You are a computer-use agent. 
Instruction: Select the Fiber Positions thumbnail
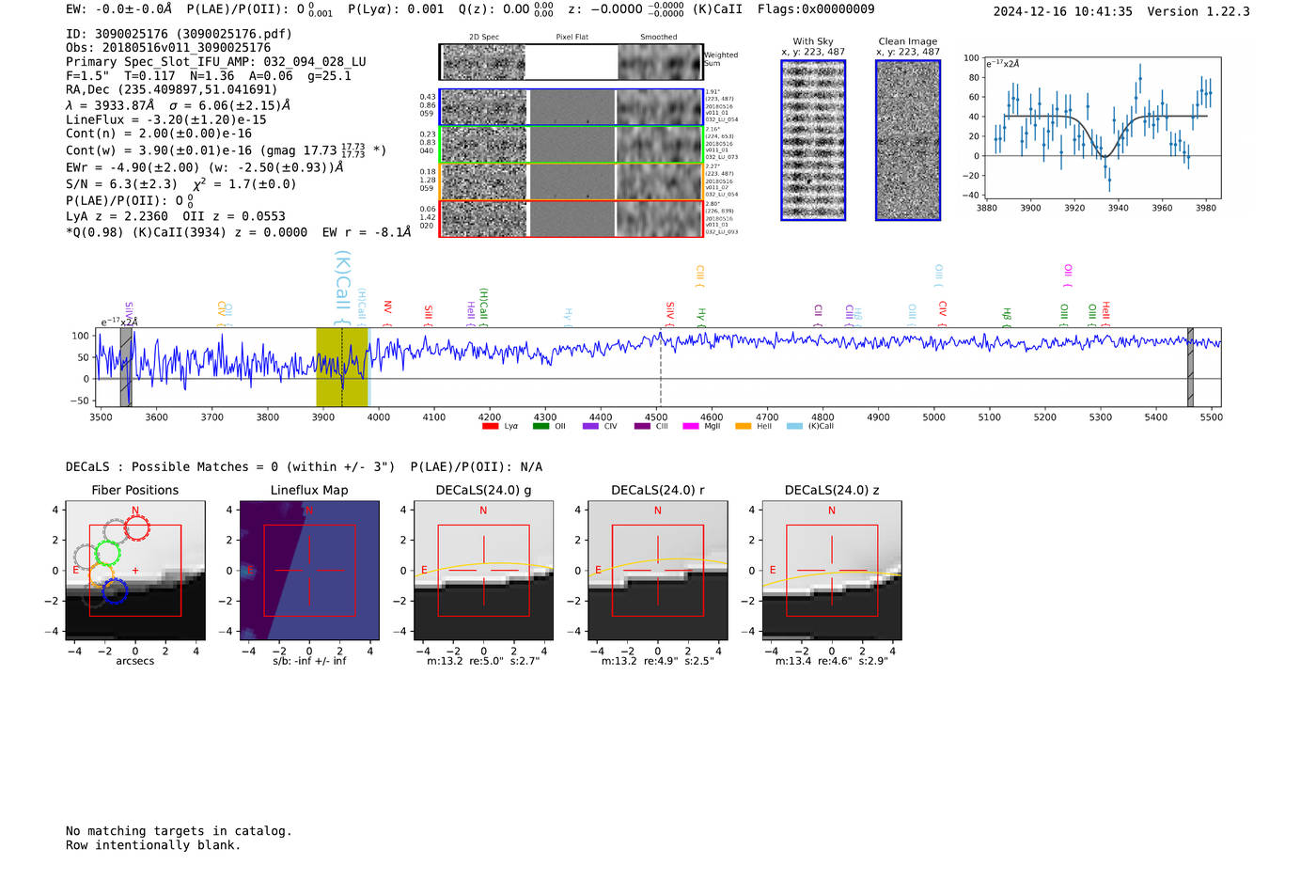tap(135, 571)
